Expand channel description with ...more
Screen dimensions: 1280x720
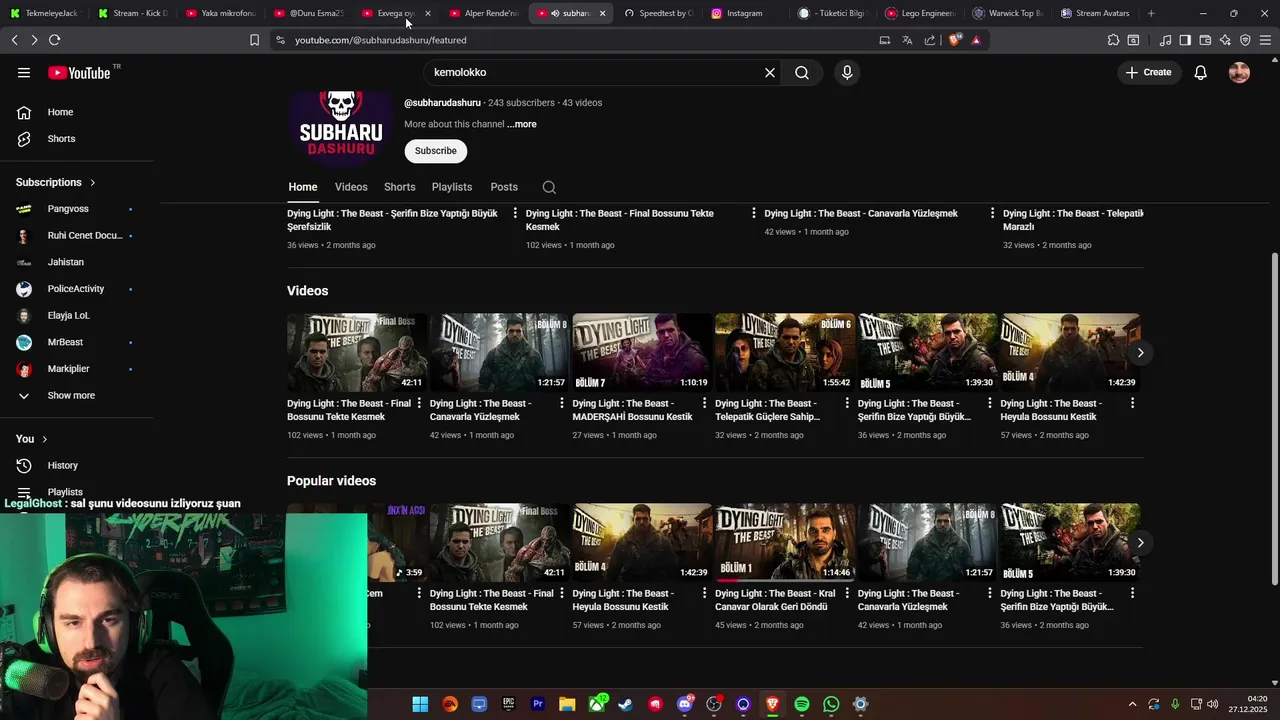click(522, 125)
